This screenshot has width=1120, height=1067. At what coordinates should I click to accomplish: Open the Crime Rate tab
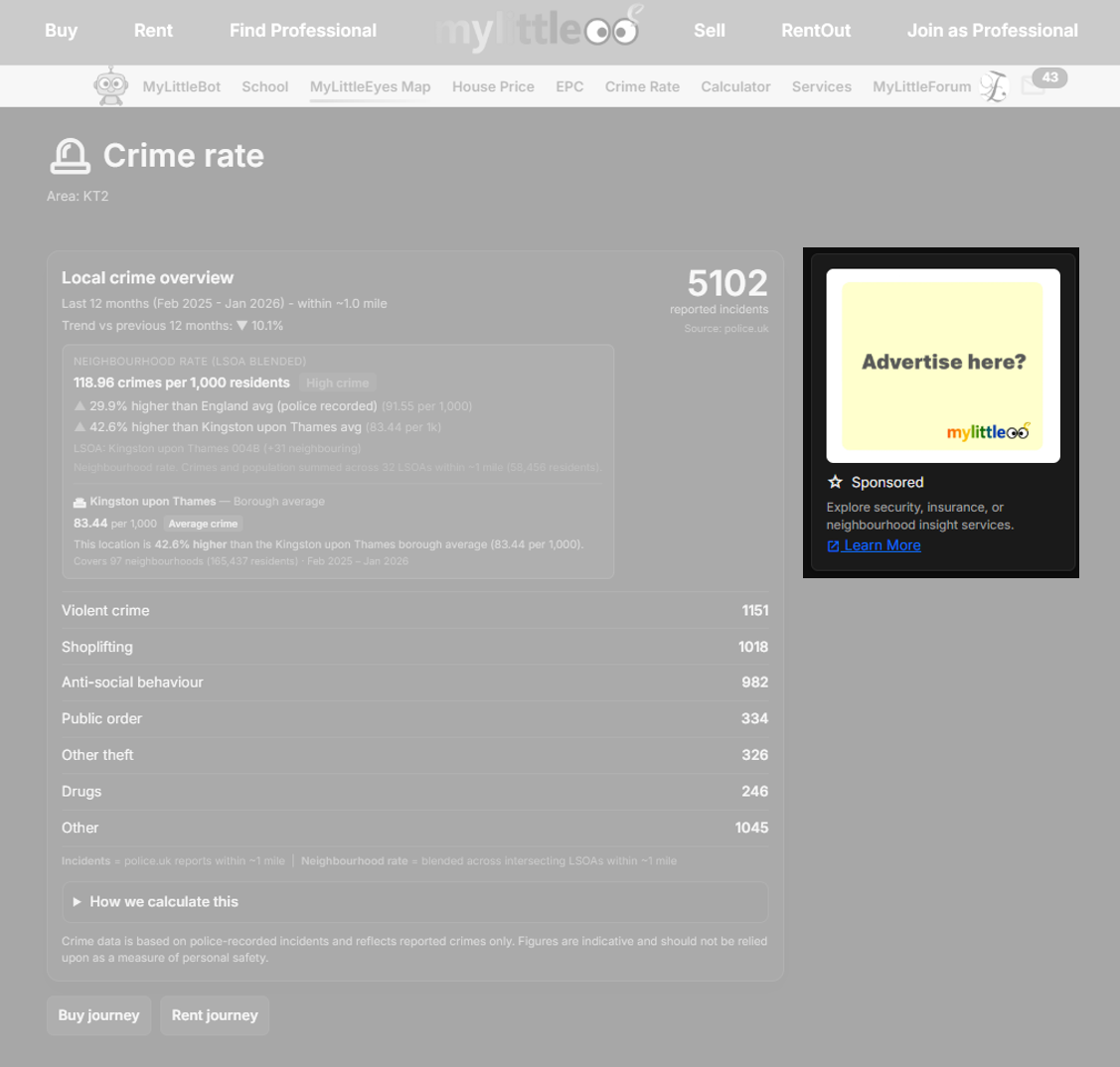(x=642, y=86)
